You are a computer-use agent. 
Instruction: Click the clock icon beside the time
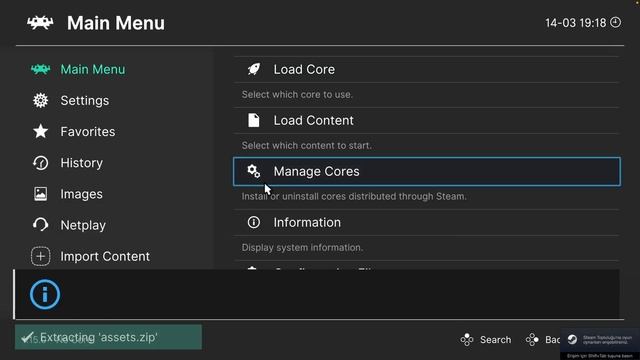[x=616, y=22]
